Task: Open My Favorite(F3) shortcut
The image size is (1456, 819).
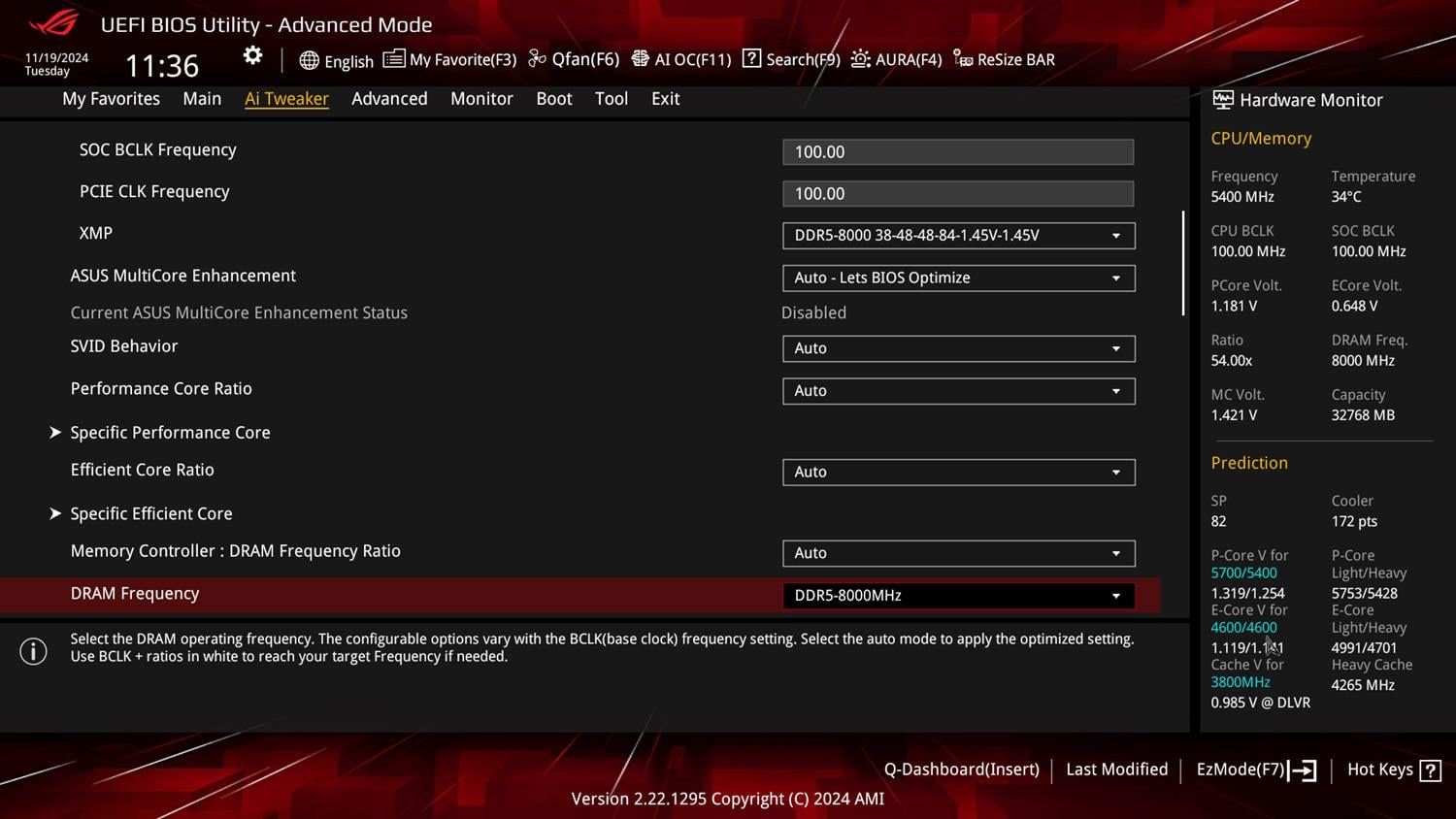Action: click(463, 60)
